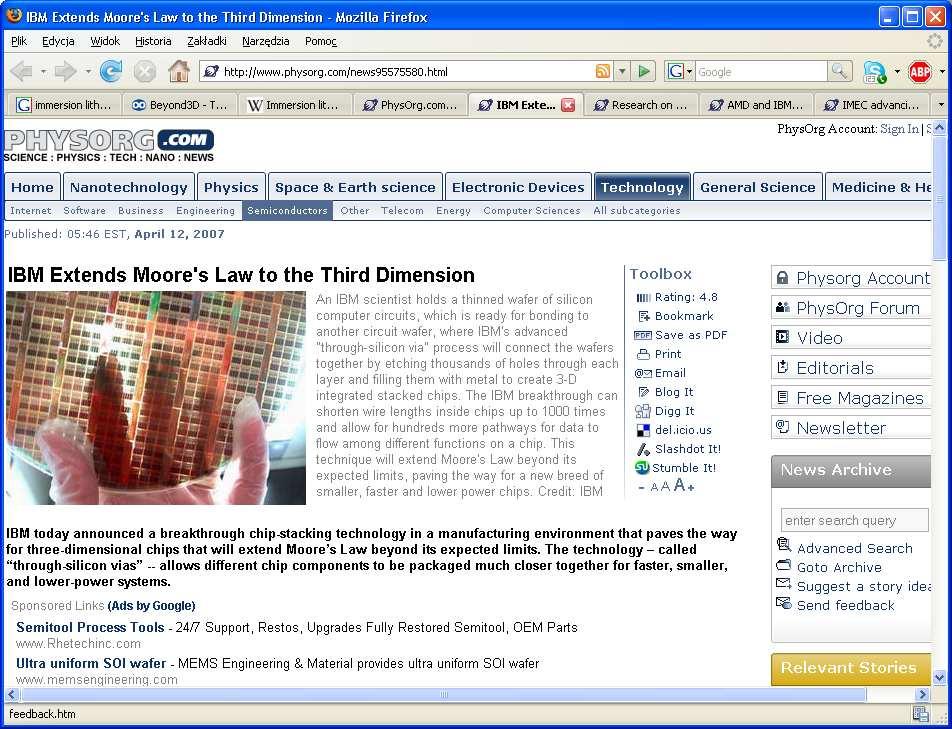Click the PhysOrg Forum sidebar link
Viewport: 952px width, 729px height.
[851, 308]
